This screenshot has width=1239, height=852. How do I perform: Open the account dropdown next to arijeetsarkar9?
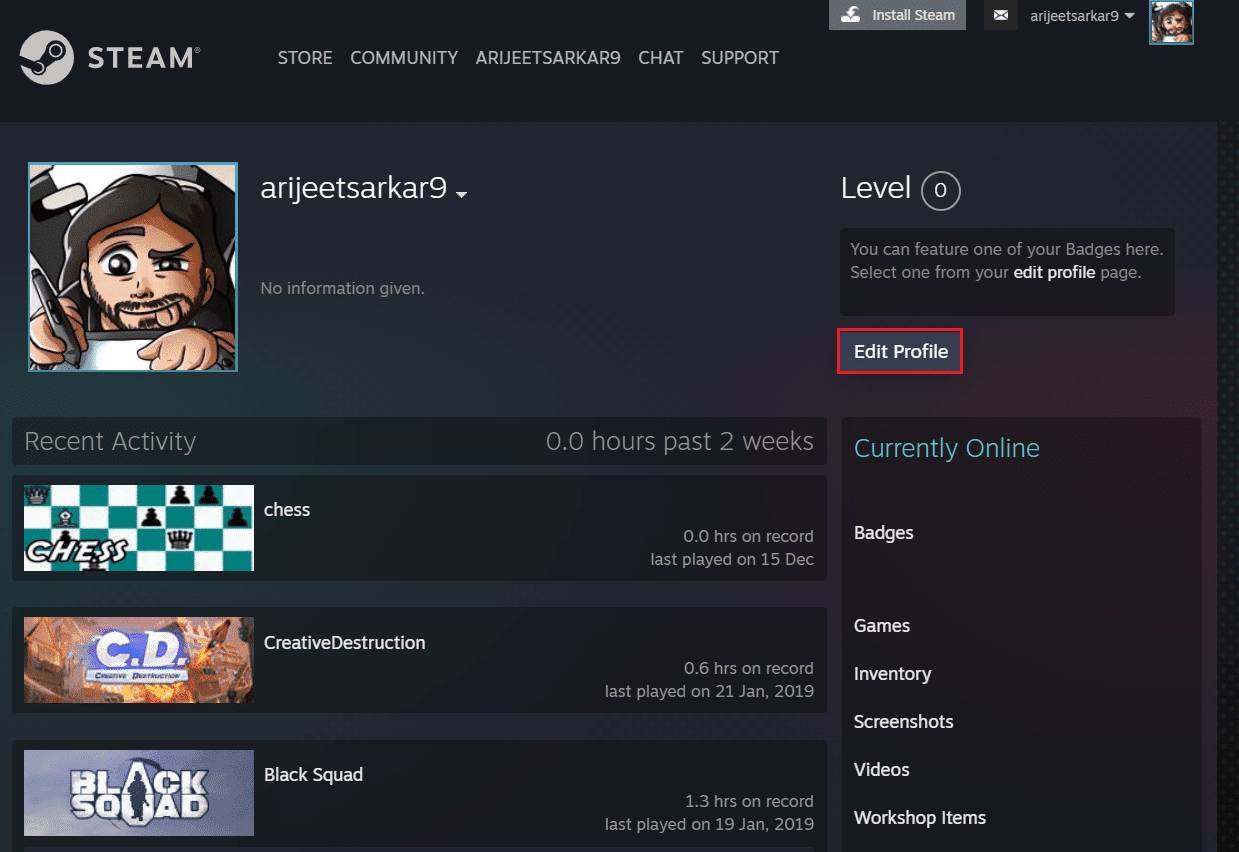click(x=1130, y=15)
